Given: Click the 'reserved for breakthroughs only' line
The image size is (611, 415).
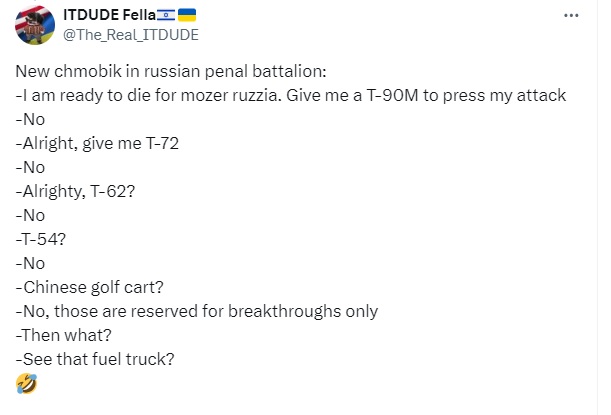Looking at the screenshot, I should pos(197,311).
